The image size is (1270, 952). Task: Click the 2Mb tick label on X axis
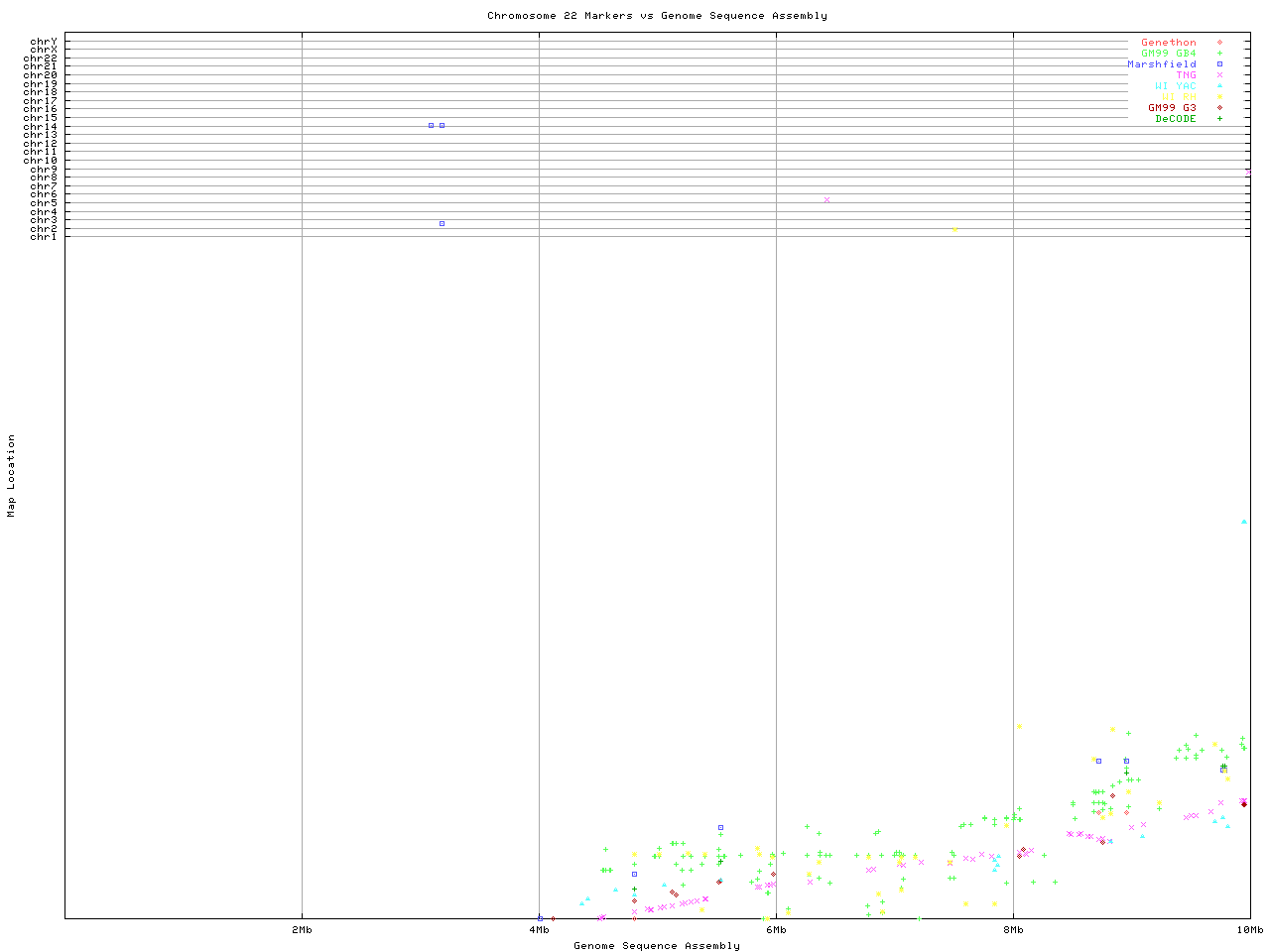tap(302, 930)
